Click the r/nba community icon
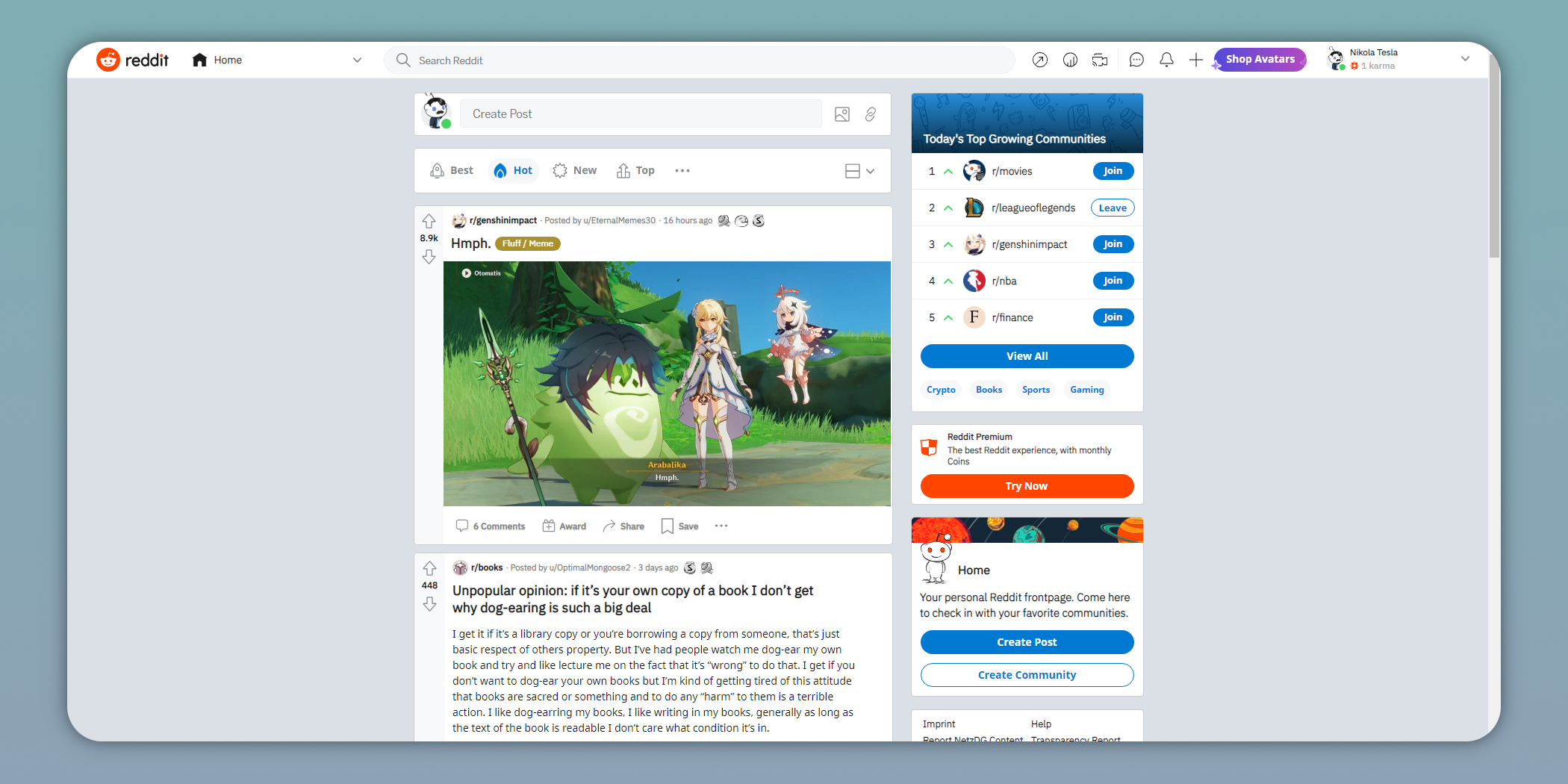Image resolution: width=1568 pixels, height=784 pixels. click(974, 281)
